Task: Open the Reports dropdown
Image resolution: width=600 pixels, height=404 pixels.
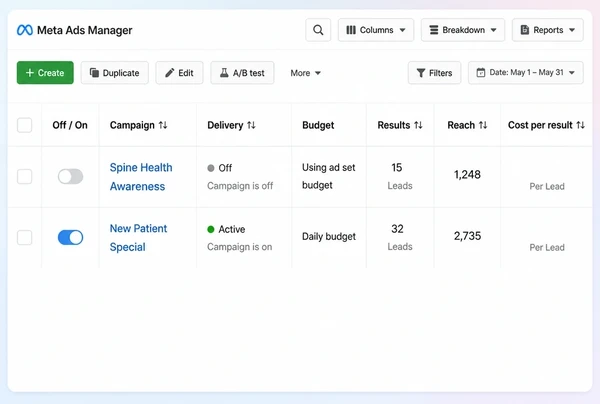Action: tap(548, 30)
